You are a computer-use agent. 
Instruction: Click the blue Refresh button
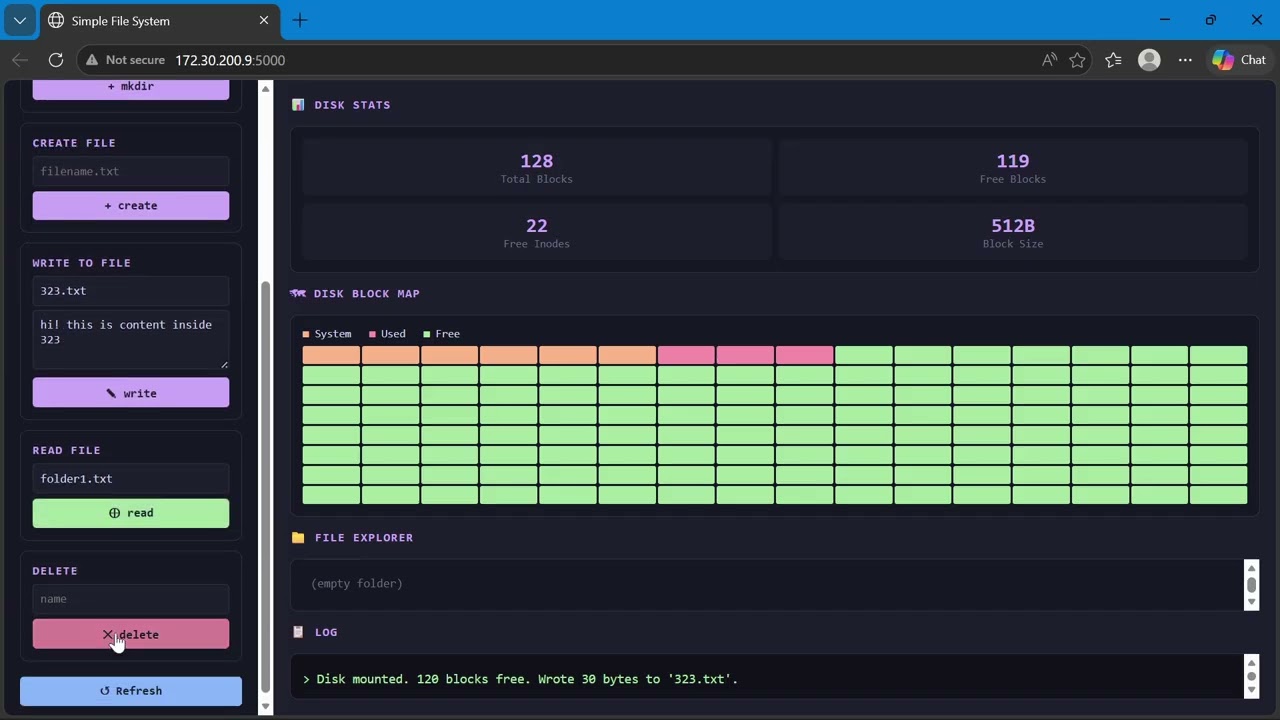click(x=131, y=691)
